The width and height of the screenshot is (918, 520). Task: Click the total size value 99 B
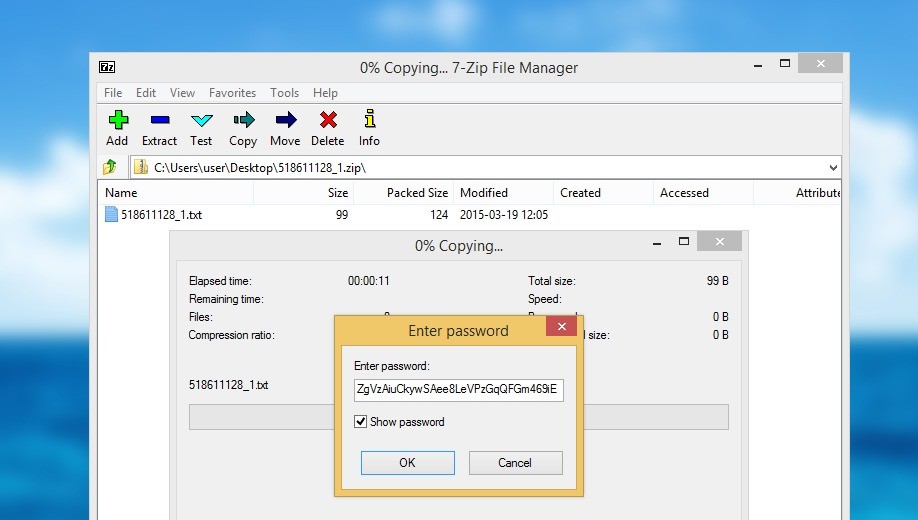tap(718, 281)
